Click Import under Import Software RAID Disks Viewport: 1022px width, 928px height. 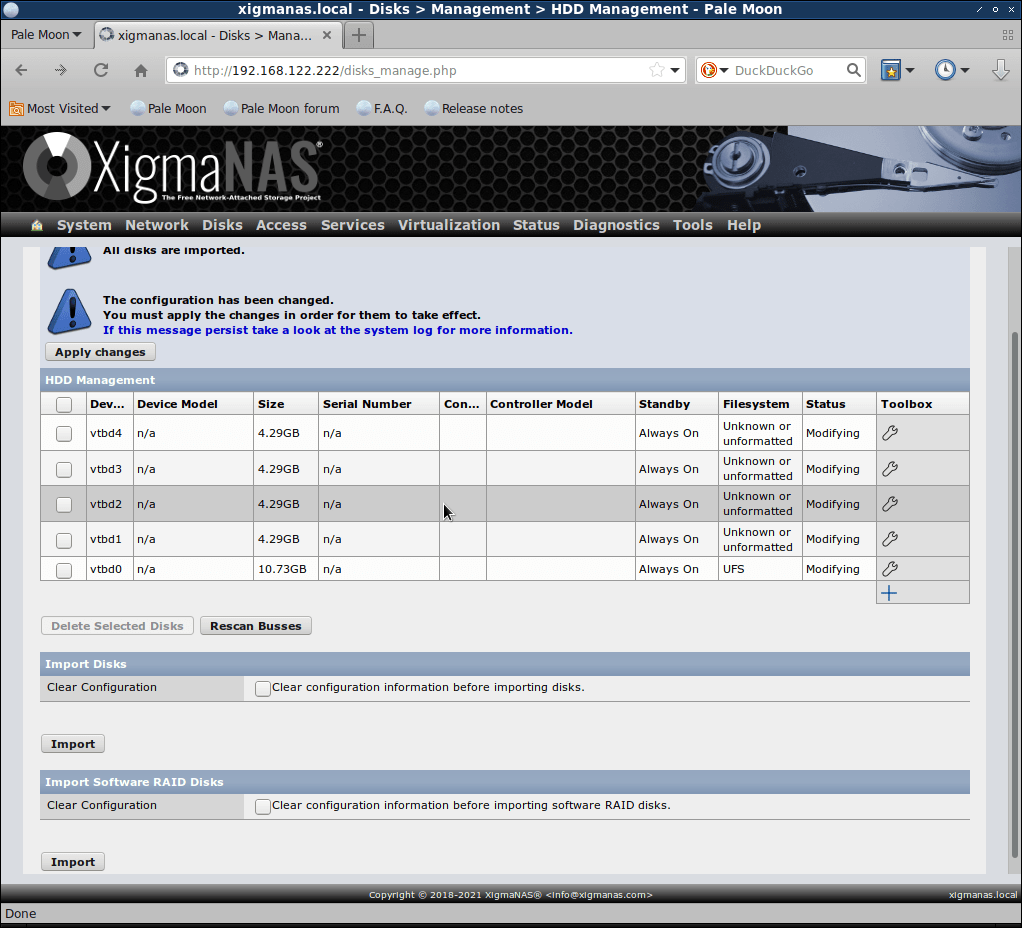[73, 862]
